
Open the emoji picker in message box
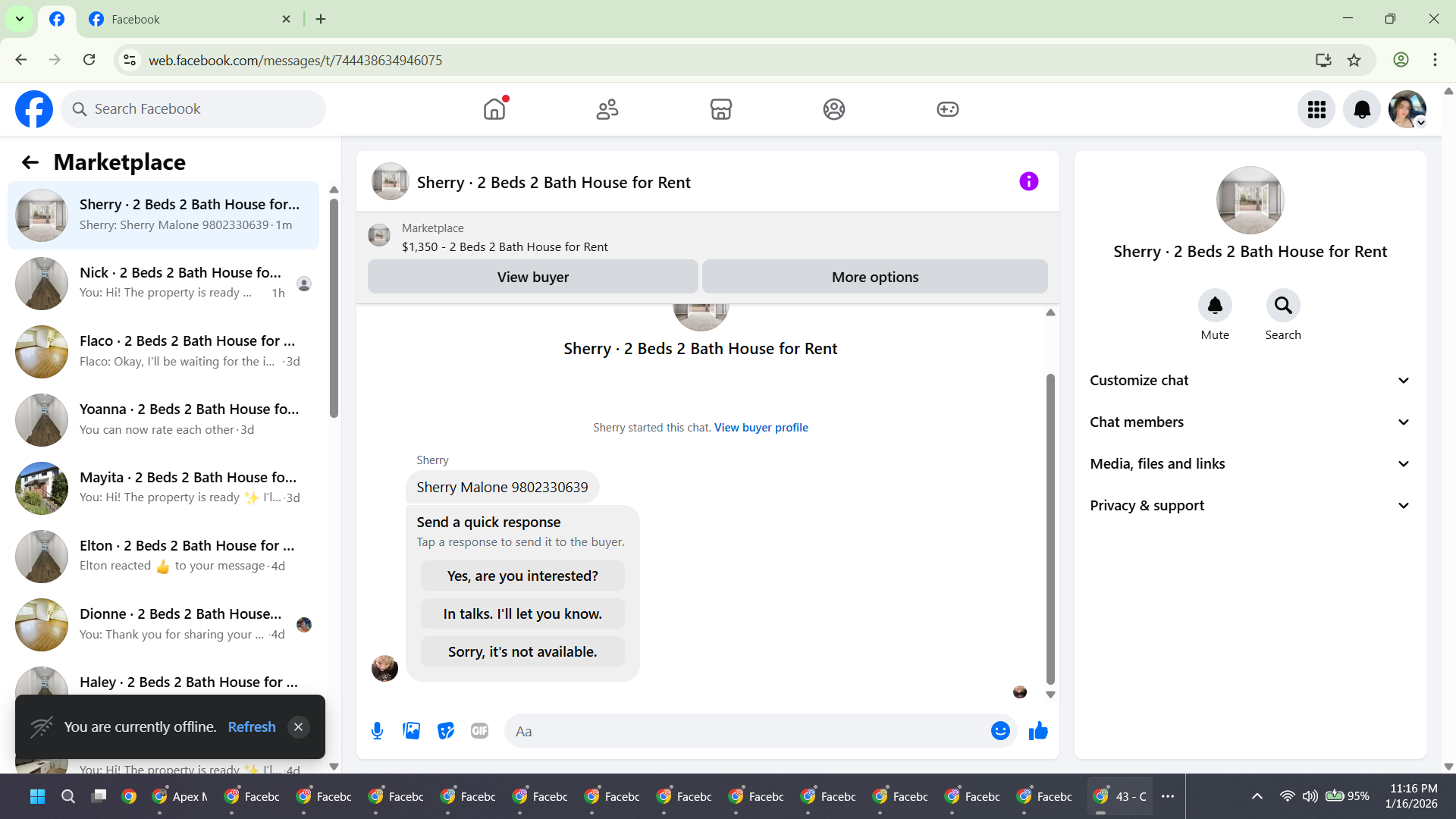[x=1000, y=731]
